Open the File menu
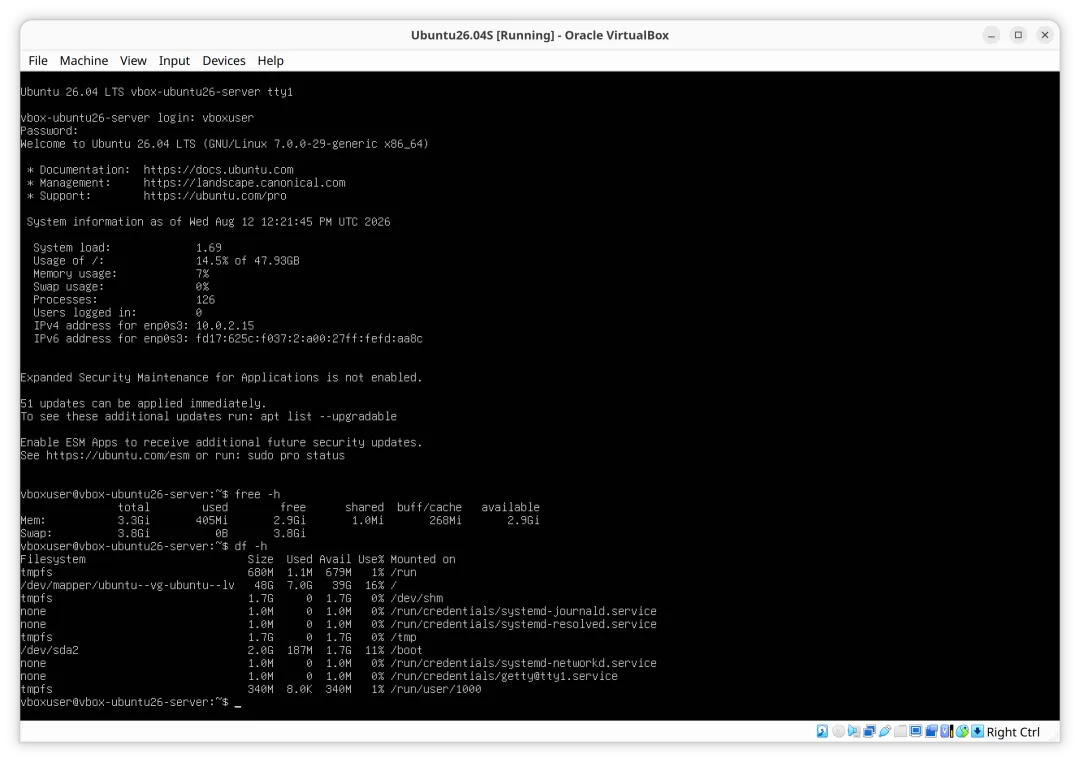The width and height of the screenshot is (1080, 762). coord(38,61)
